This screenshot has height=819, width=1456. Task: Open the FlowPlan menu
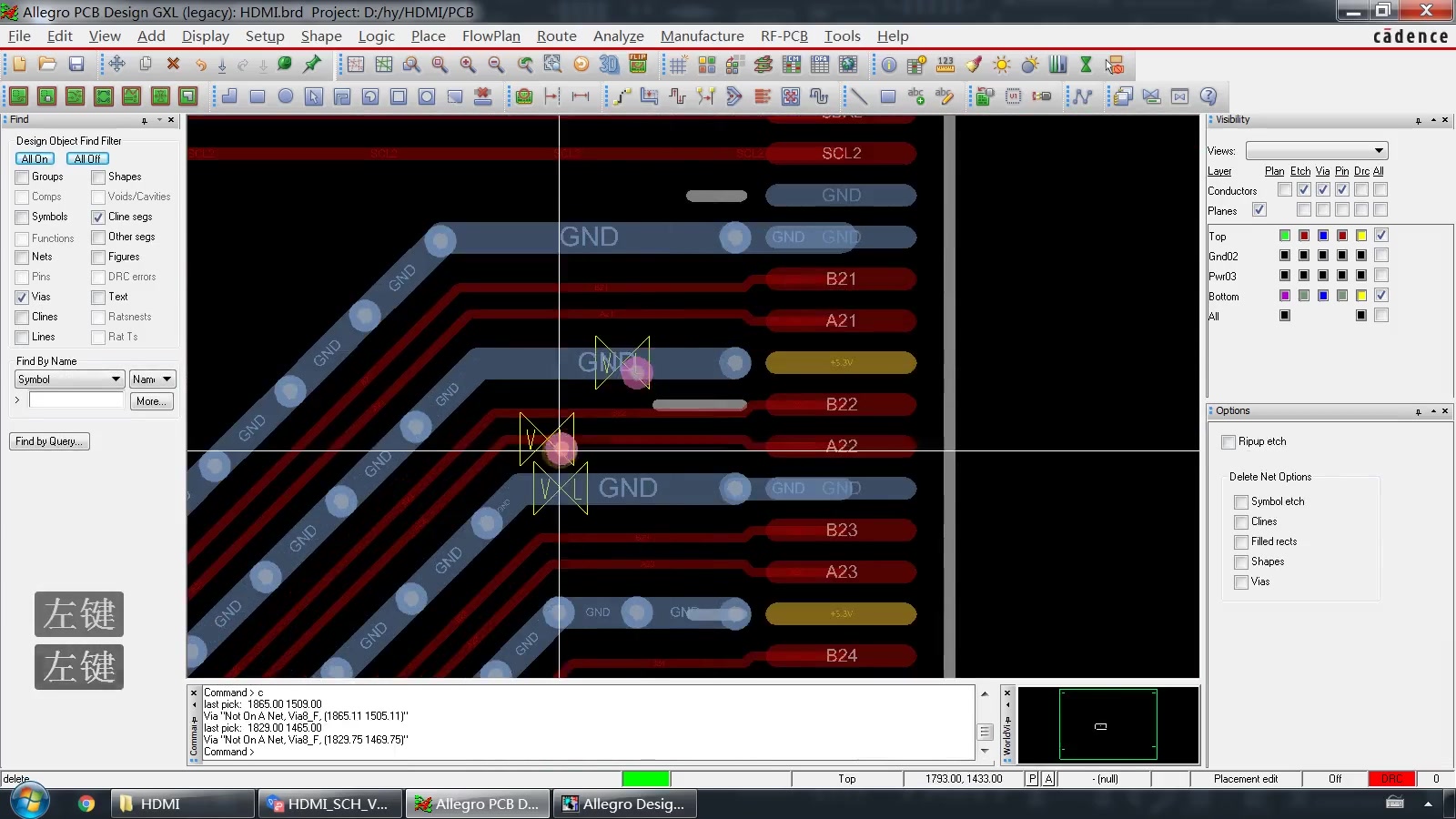(x=491, y=35)
